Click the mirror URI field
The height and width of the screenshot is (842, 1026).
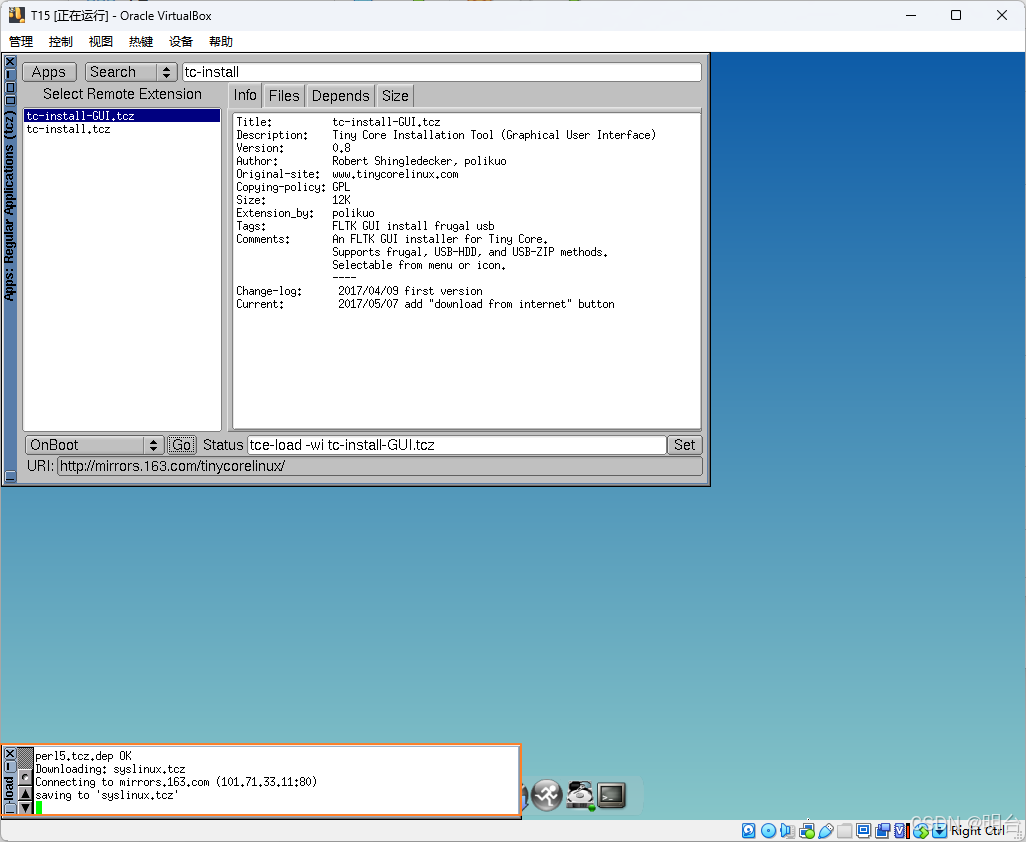380,466
